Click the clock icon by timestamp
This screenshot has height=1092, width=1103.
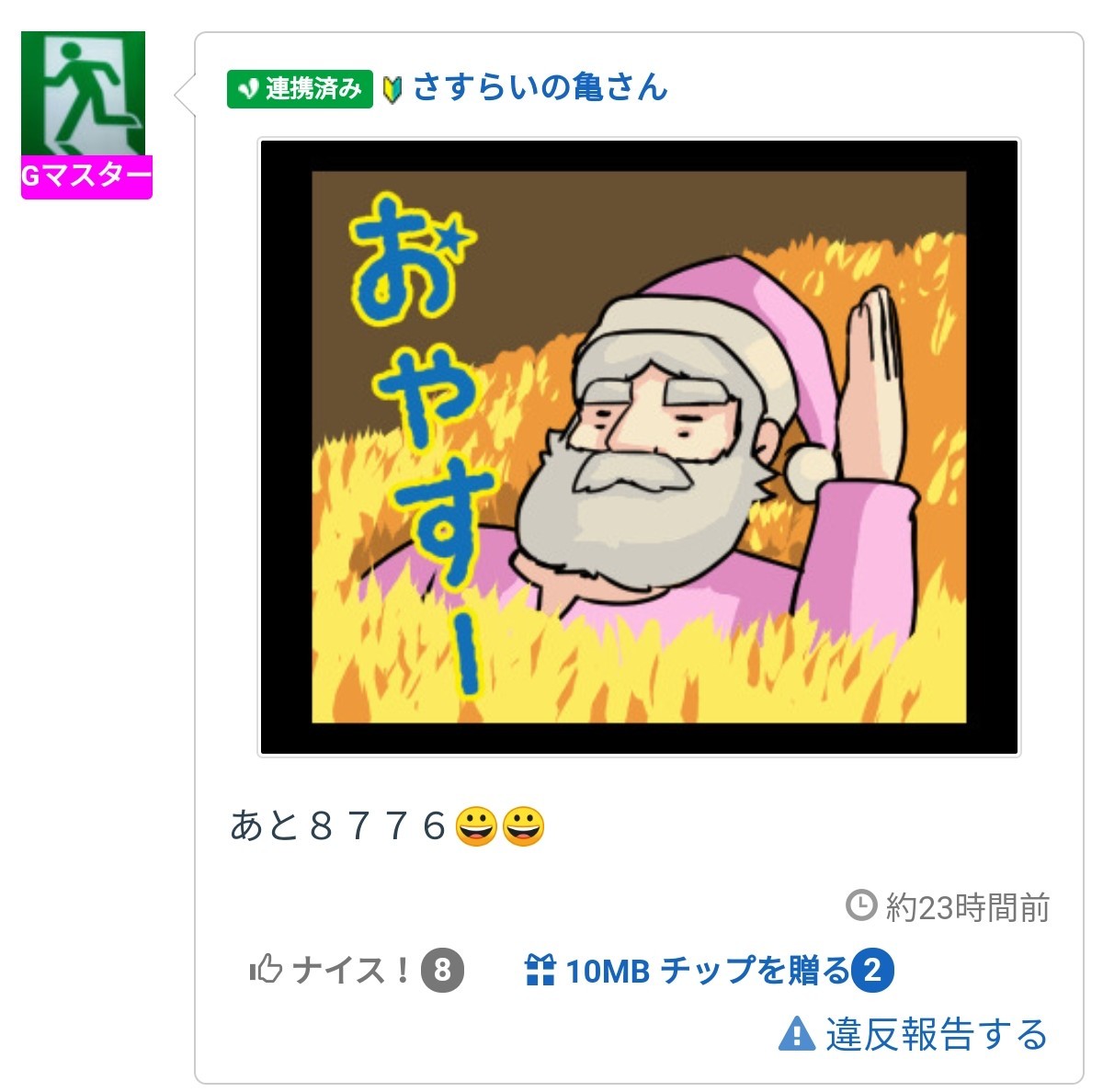coord(860,906)
